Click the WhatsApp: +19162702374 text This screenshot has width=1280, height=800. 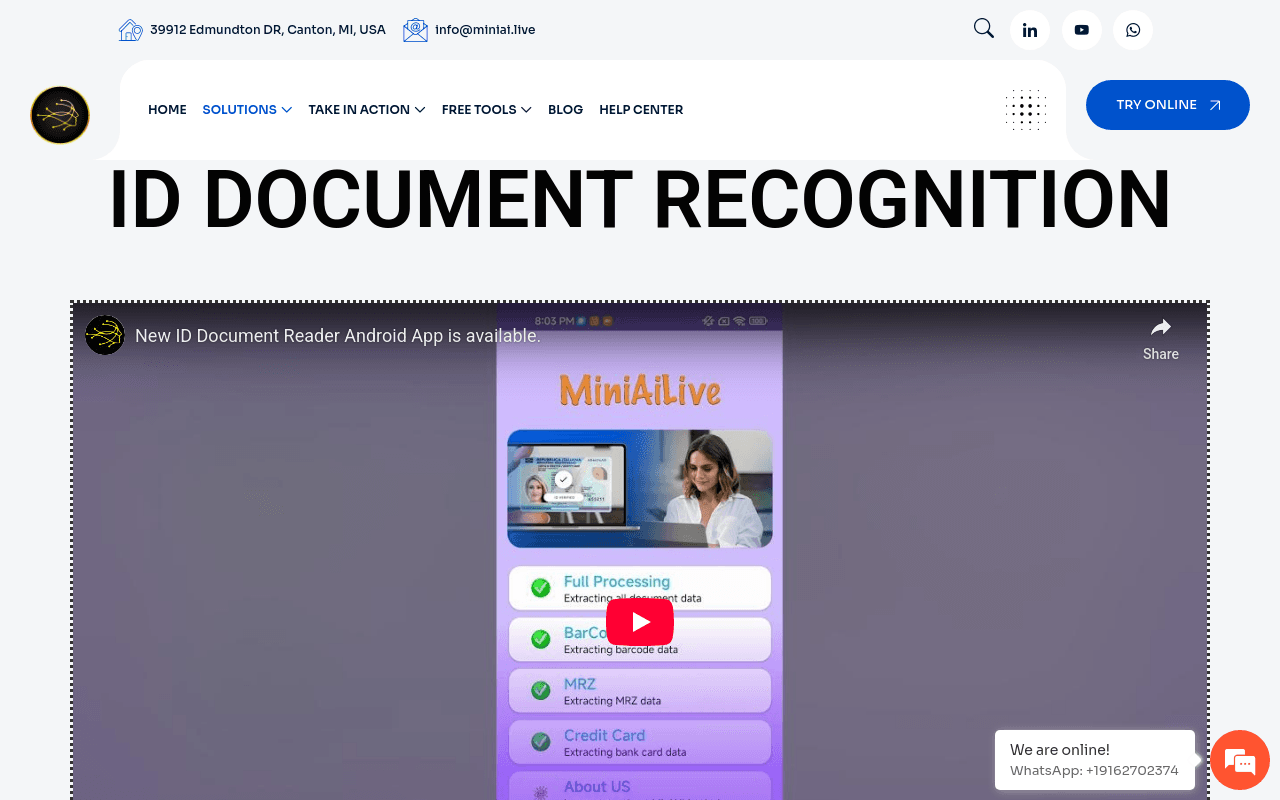pyautogui.click(x=1094, y=771)
